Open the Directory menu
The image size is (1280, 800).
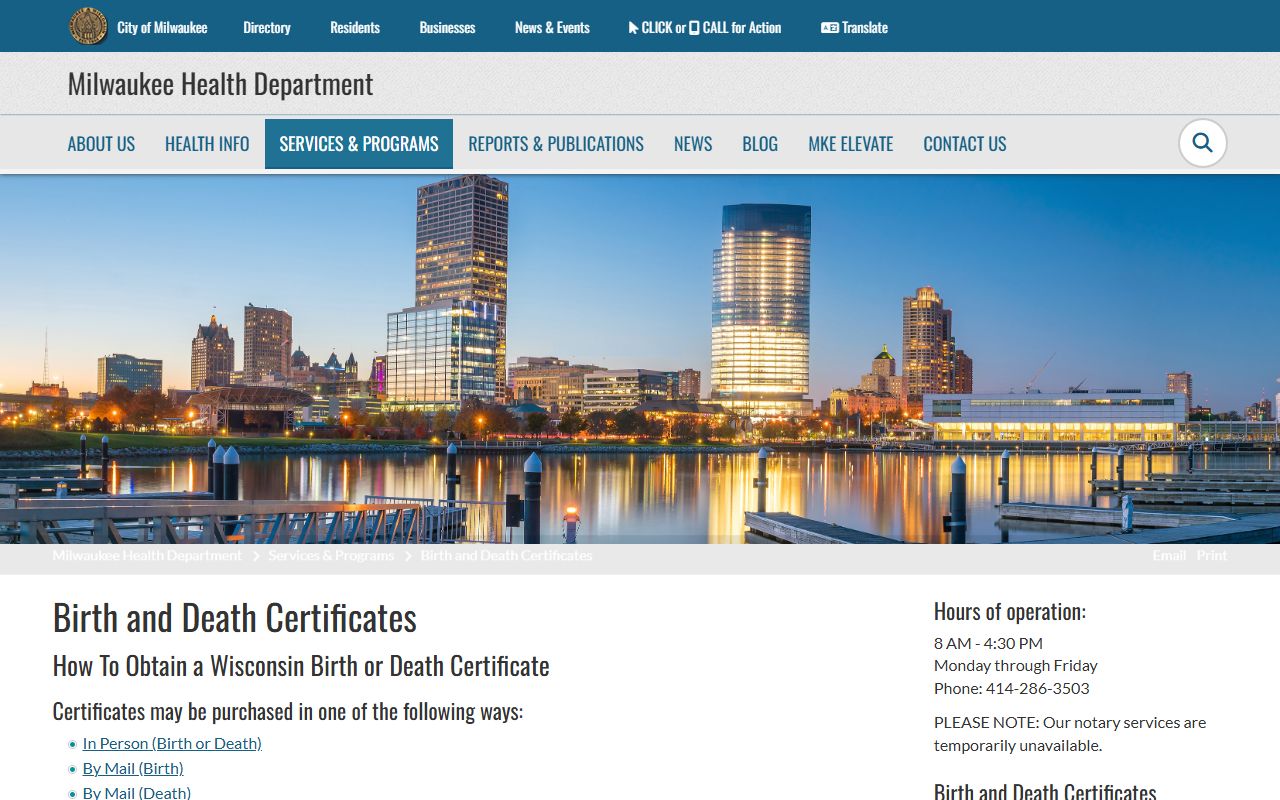tap(267, 27)
